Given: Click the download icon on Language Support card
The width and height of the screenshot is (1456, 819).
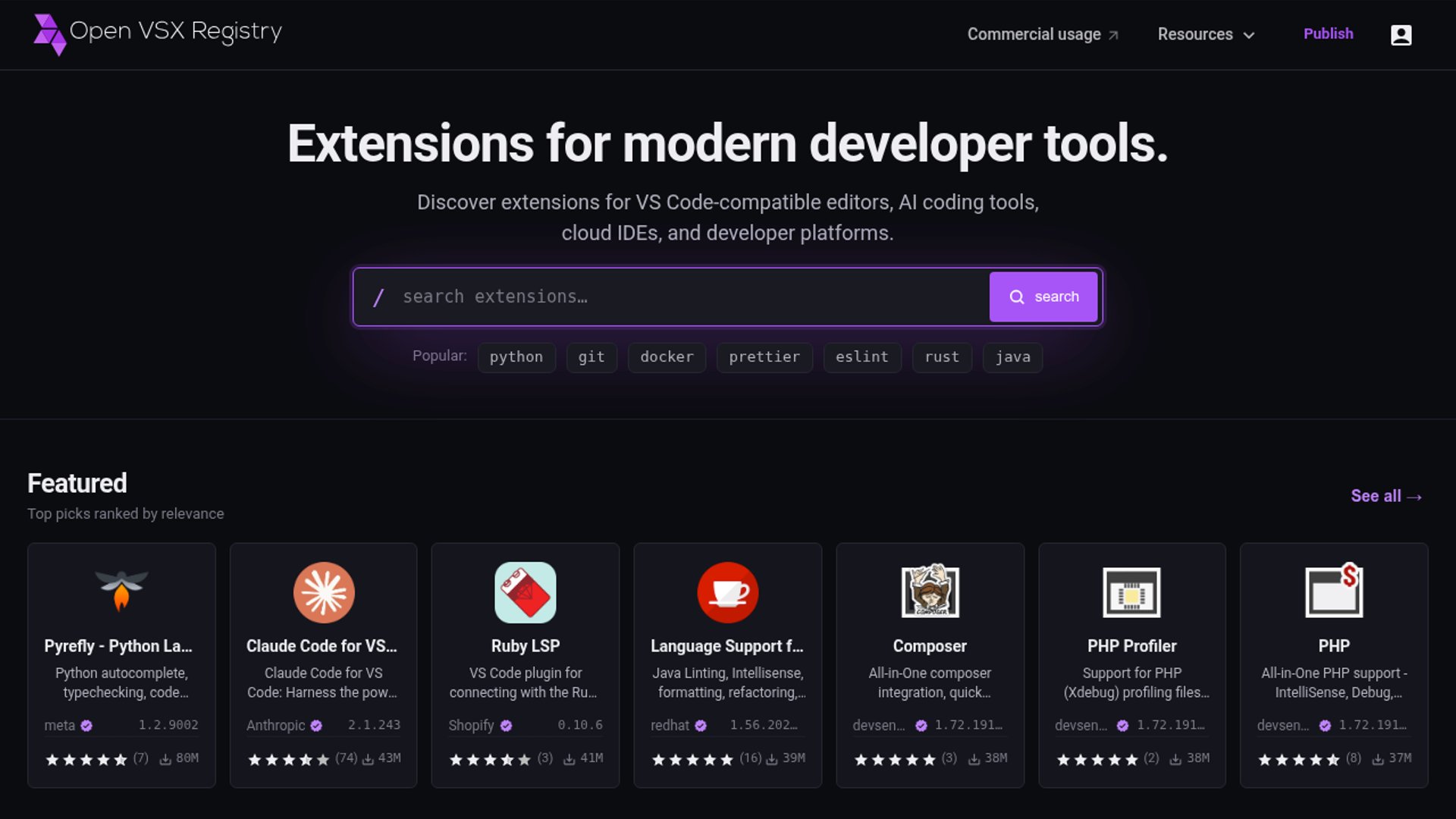Looking at the screenshot, I should point(771,759).
